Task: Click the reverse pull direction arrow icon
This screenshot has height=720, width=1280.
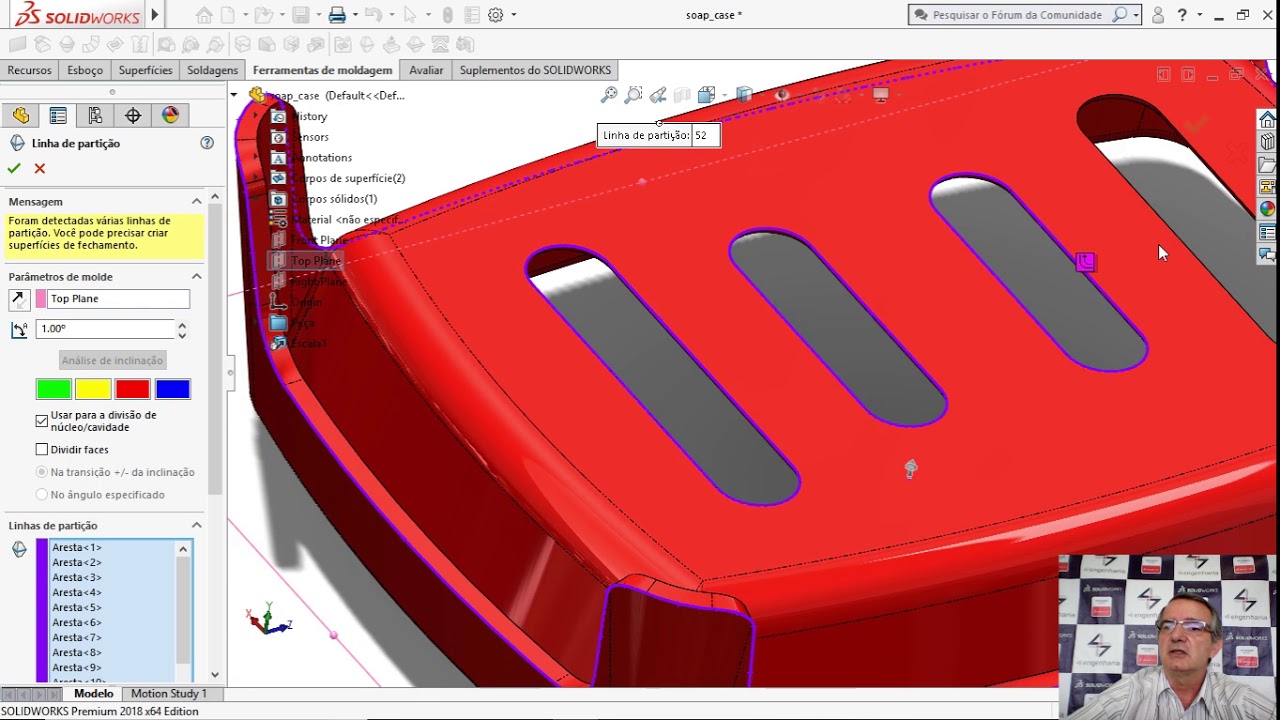Action: 19,299
